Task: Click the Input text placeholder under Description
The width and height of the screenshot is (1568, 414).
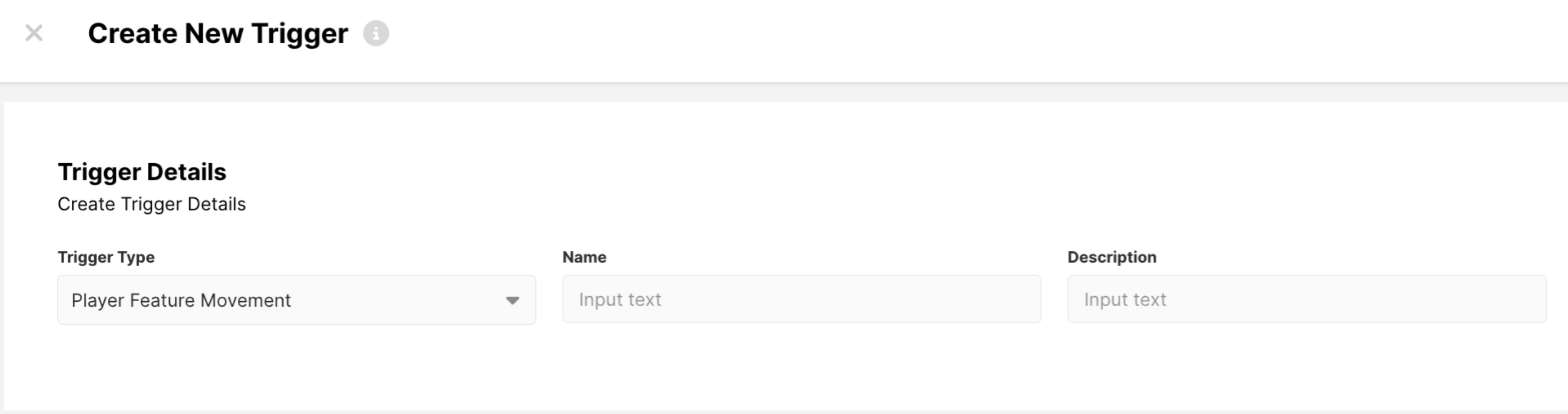Action: [1125, 300]
